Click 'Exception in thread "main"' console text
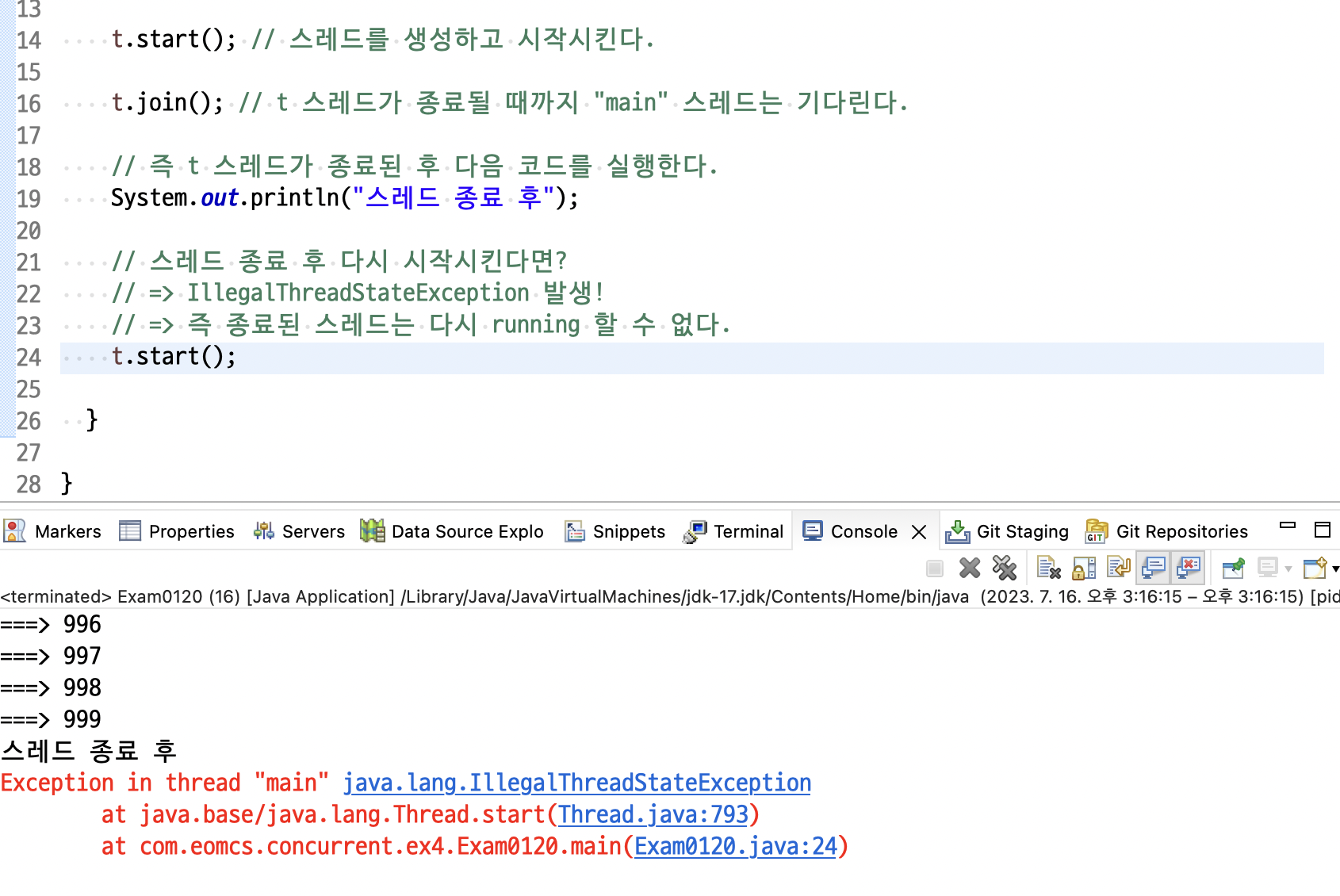 [x=164, y=783]
